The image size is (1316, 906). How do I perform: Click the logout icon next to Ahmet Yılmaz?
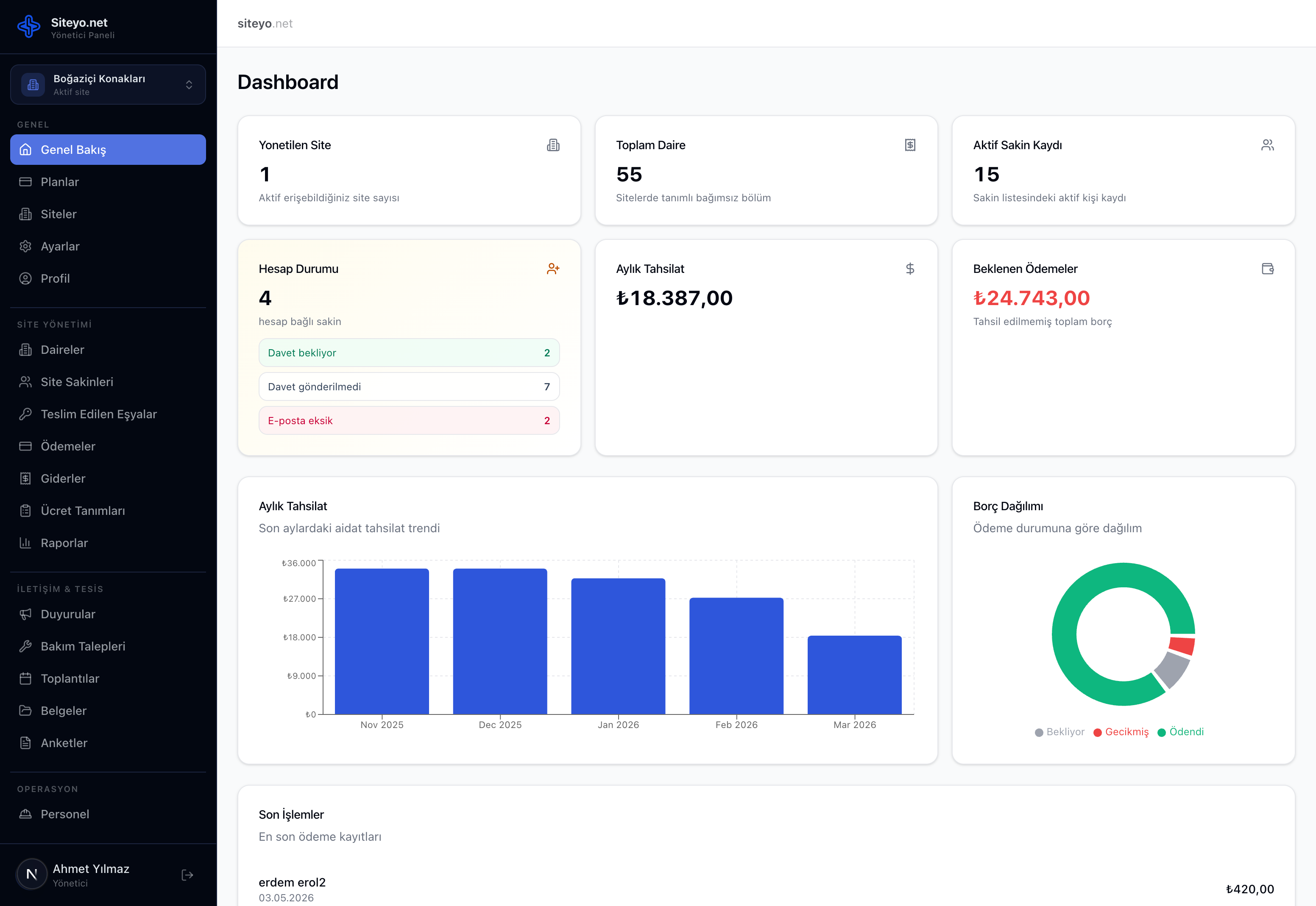click(187, 875)
